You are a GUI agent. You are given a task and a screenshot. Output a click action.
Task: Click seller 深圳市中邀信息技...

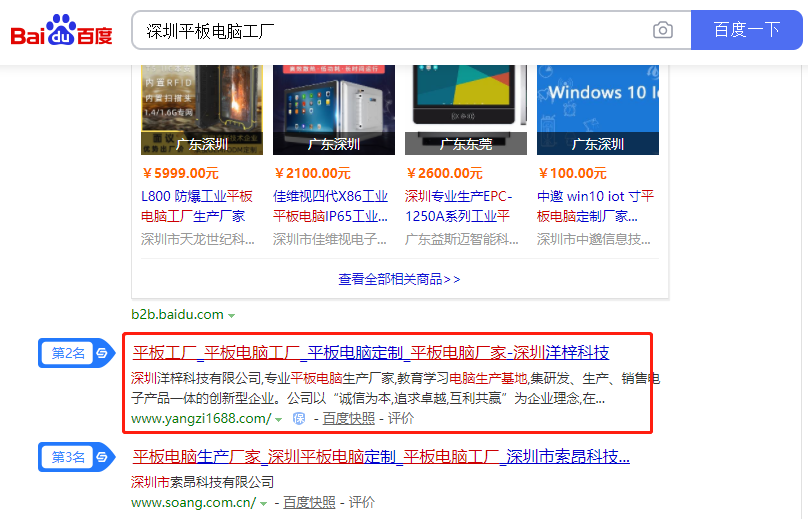(x=594, y=239)
